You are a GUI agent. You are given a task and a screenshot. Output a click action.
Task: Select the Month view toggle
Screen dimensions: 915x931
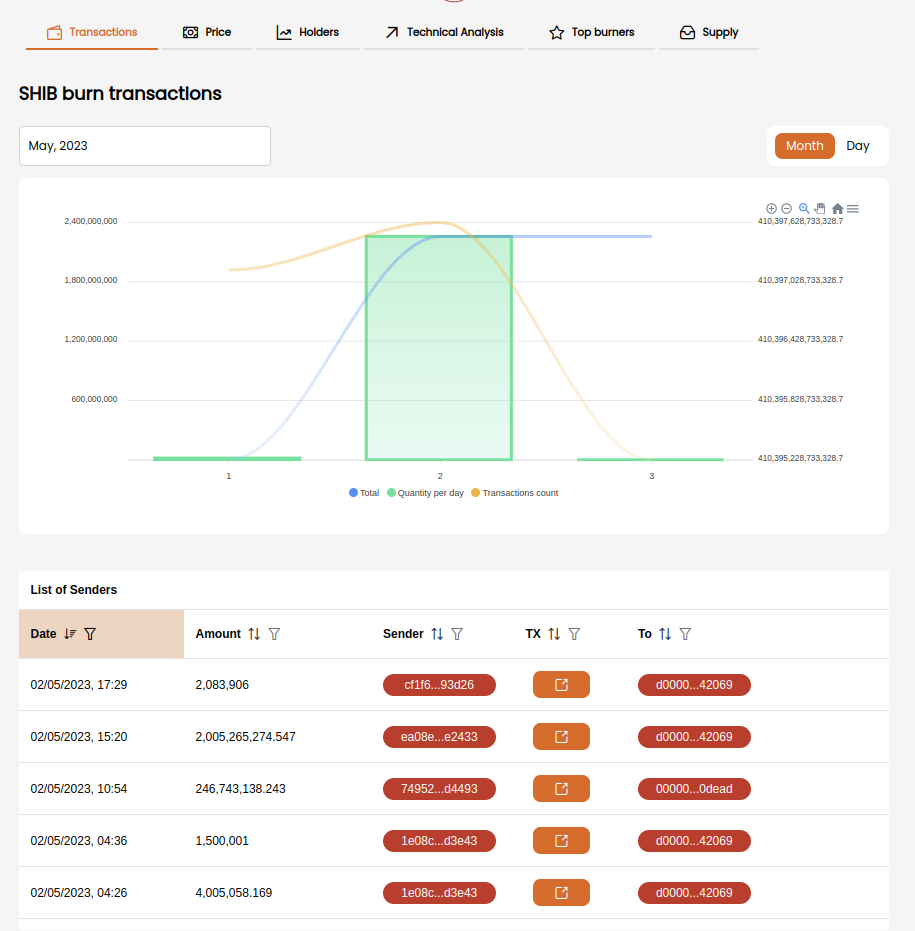pyautogui.click(x=805, y=146)
